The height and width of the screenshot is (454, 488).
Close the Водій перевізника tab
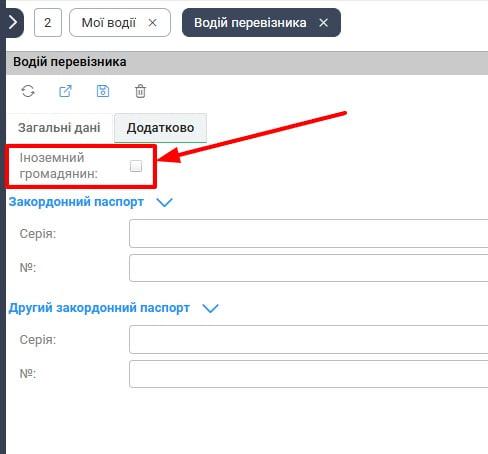[x=323, y=23]
